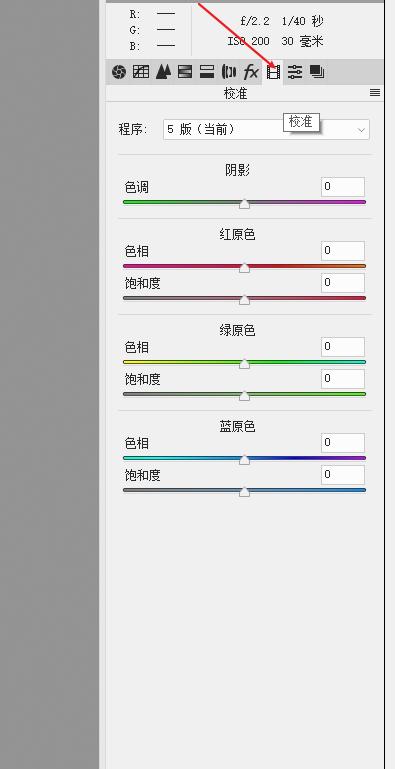Click the 绿原色 色相 slider handle

point(244,364)
